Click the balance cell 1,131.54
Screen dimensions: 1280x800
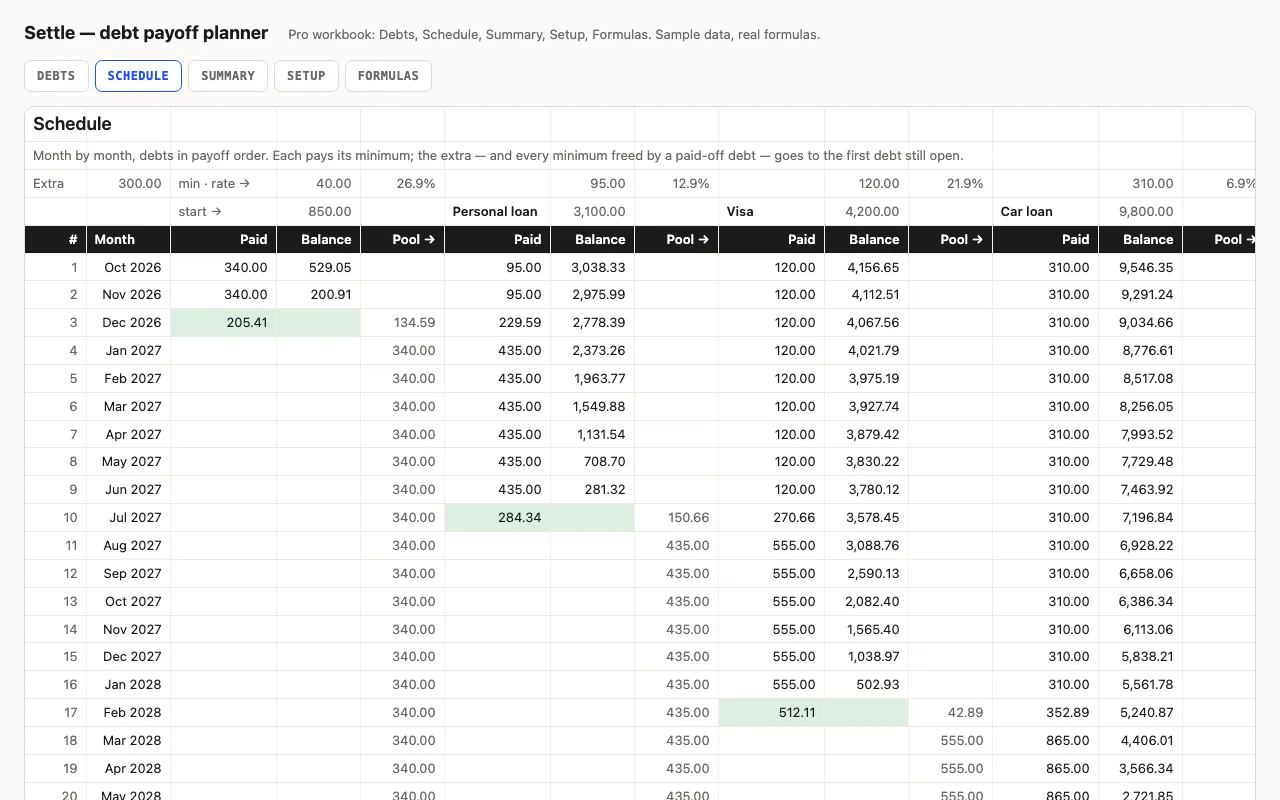click(x=593, y=435)
